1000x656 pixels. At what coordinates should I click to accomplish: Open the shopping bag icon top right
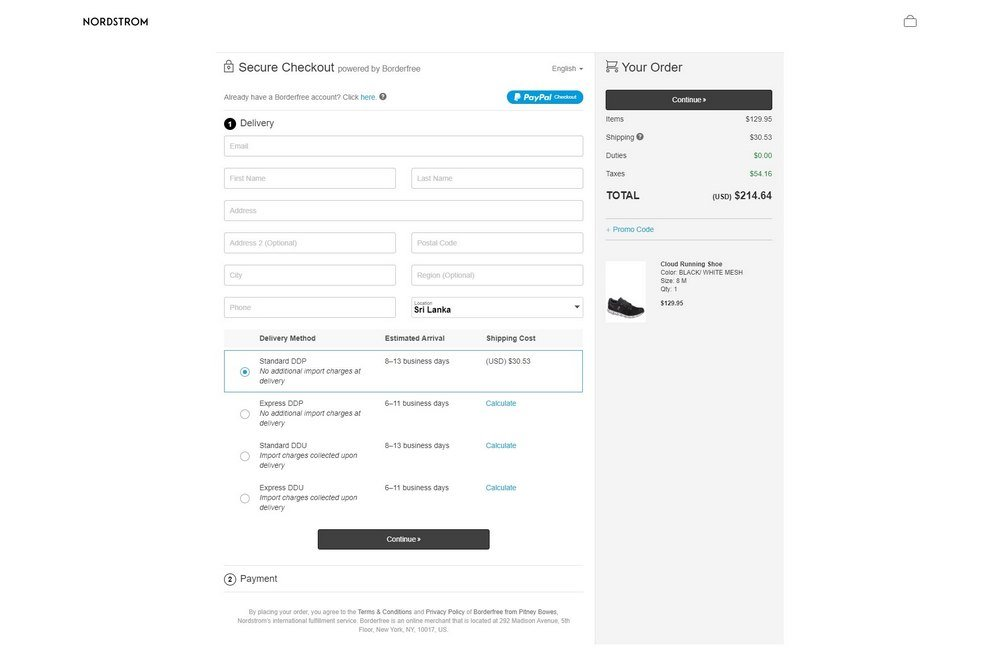[x=909, y=19]
